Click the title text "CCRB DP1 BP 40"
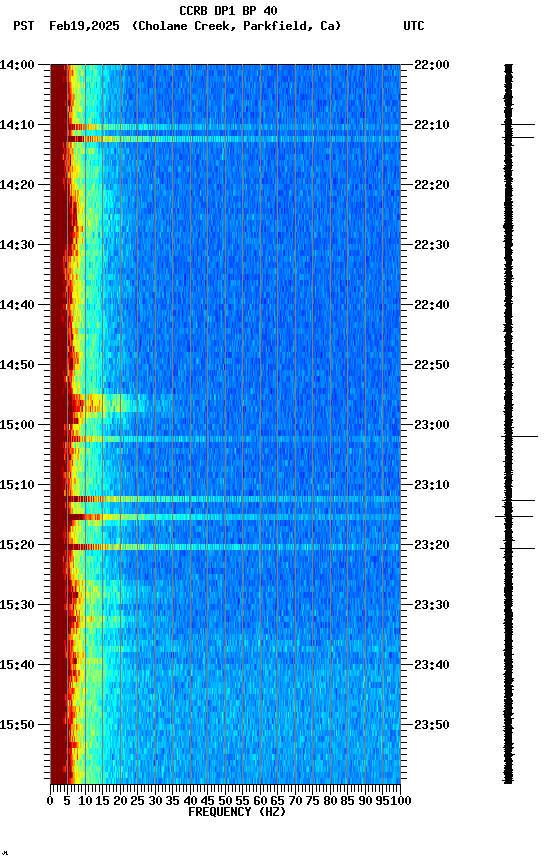 click(x=228, y=10)
